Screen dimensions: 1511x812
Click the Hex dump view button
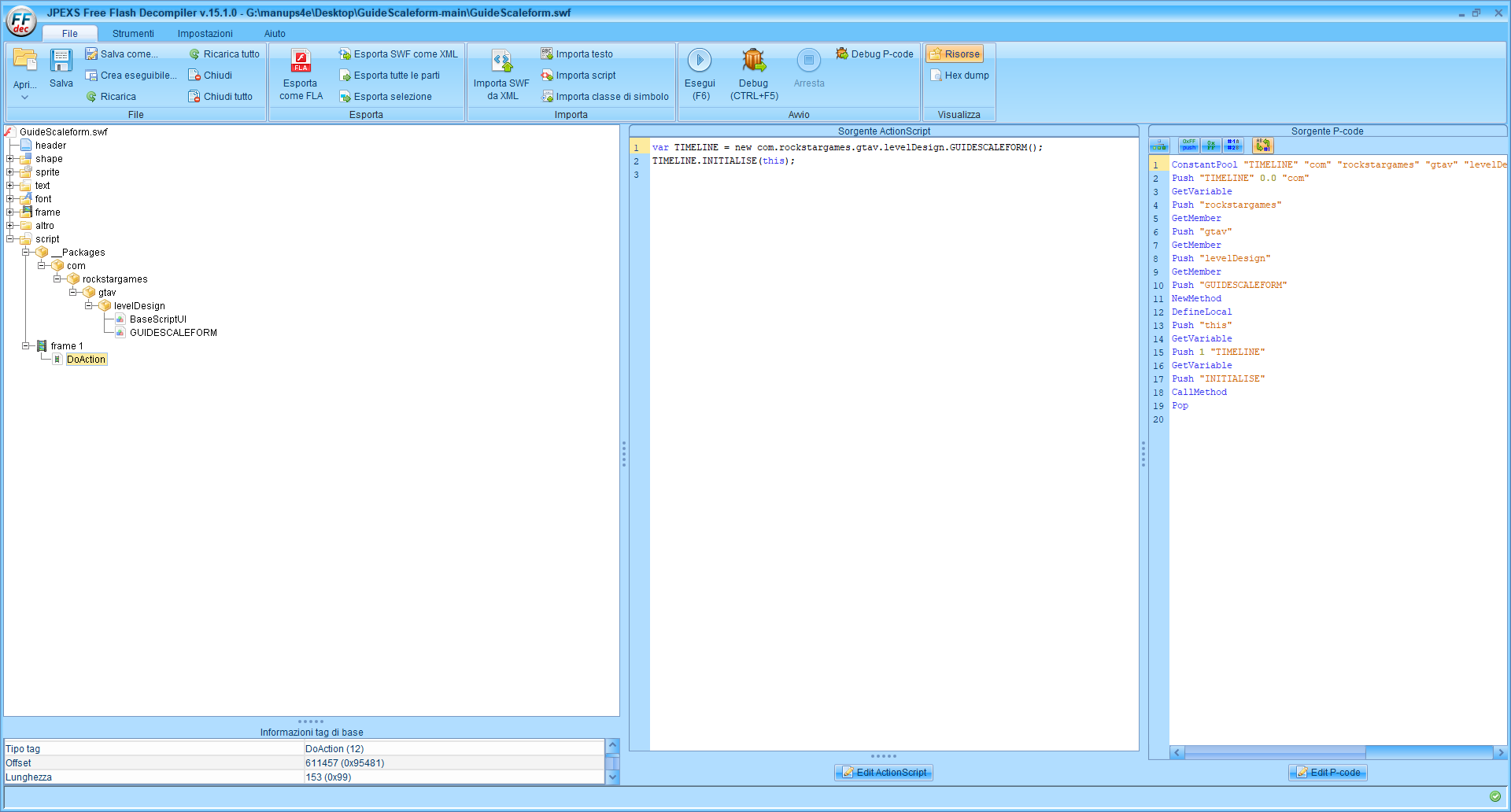(959, 76)
